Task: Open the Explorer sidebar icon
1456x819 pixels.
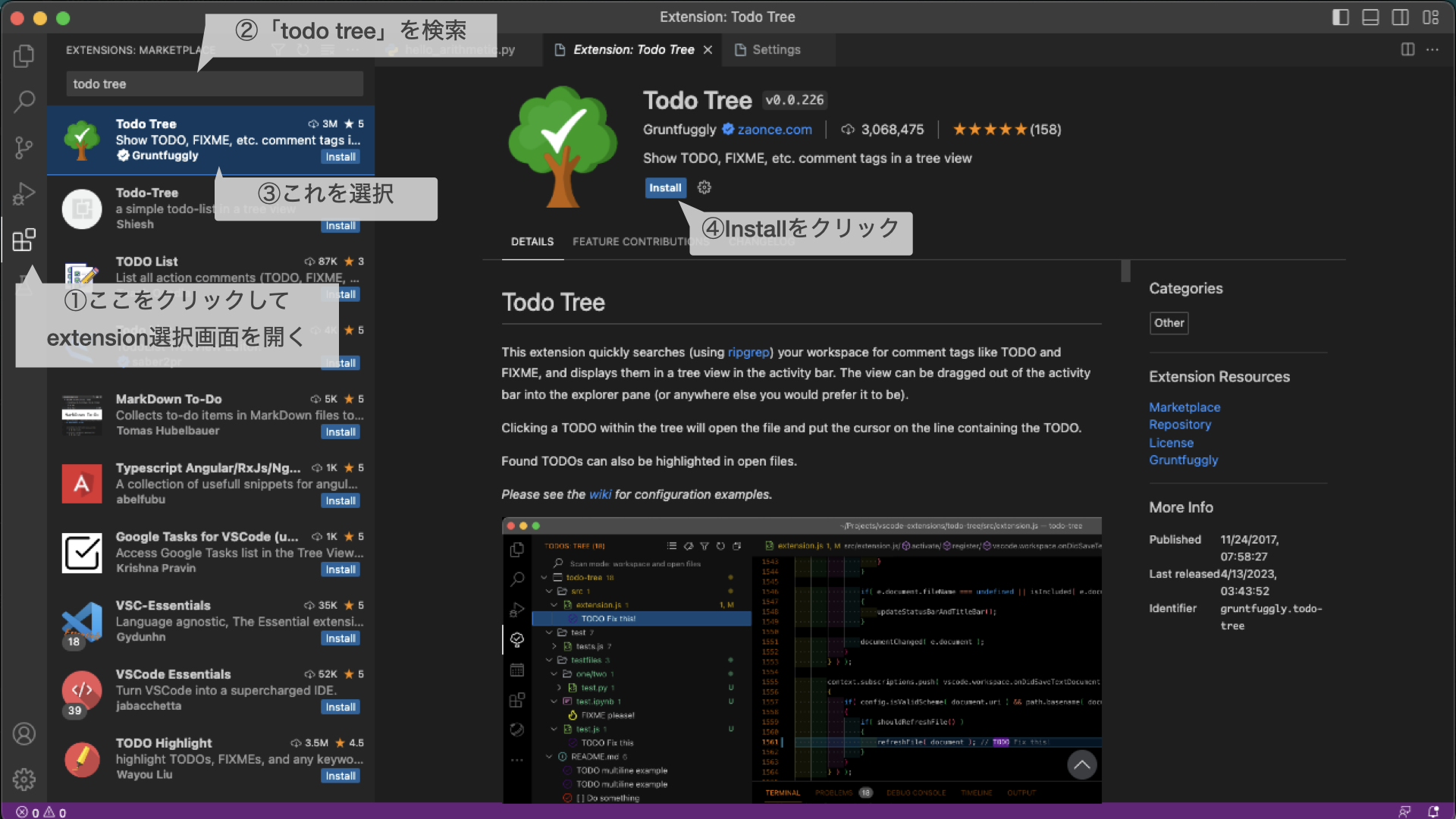Action: click(x=24, y=56)
